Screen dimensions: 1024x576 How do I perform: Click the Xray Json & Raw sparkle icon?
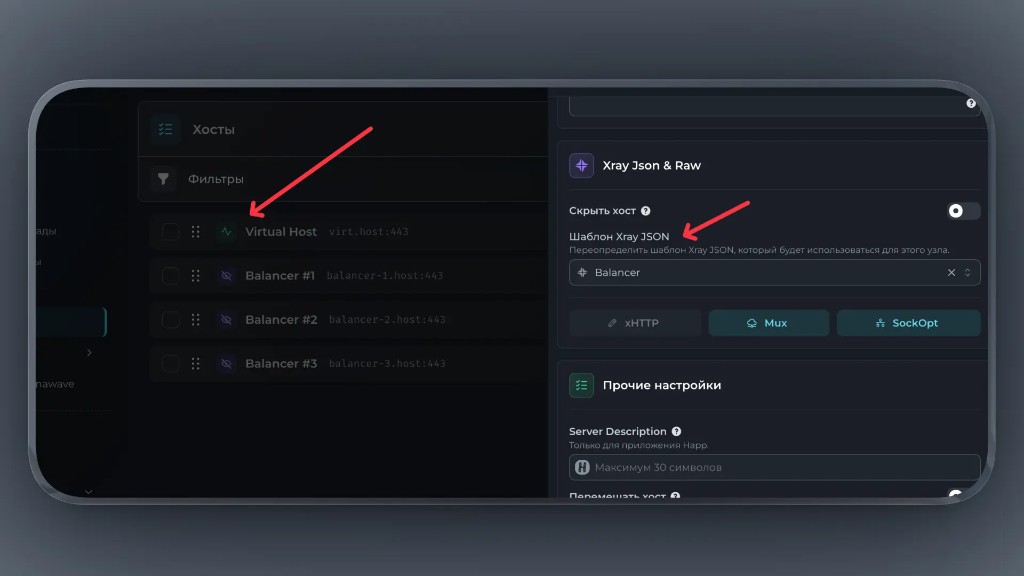581,166
